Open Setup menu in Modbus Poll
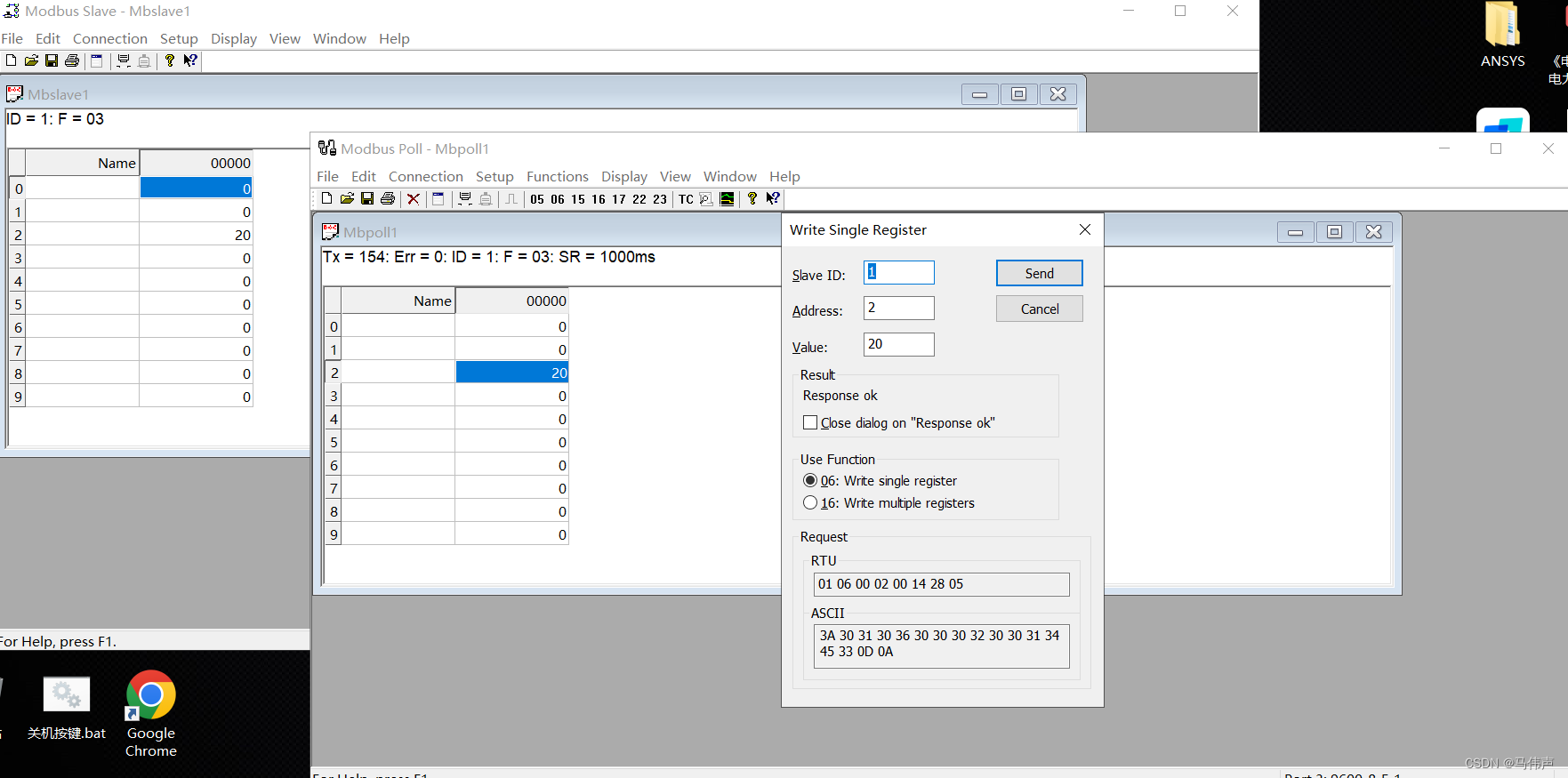This screenshot has width=1568, height=778. click(495, 176)
